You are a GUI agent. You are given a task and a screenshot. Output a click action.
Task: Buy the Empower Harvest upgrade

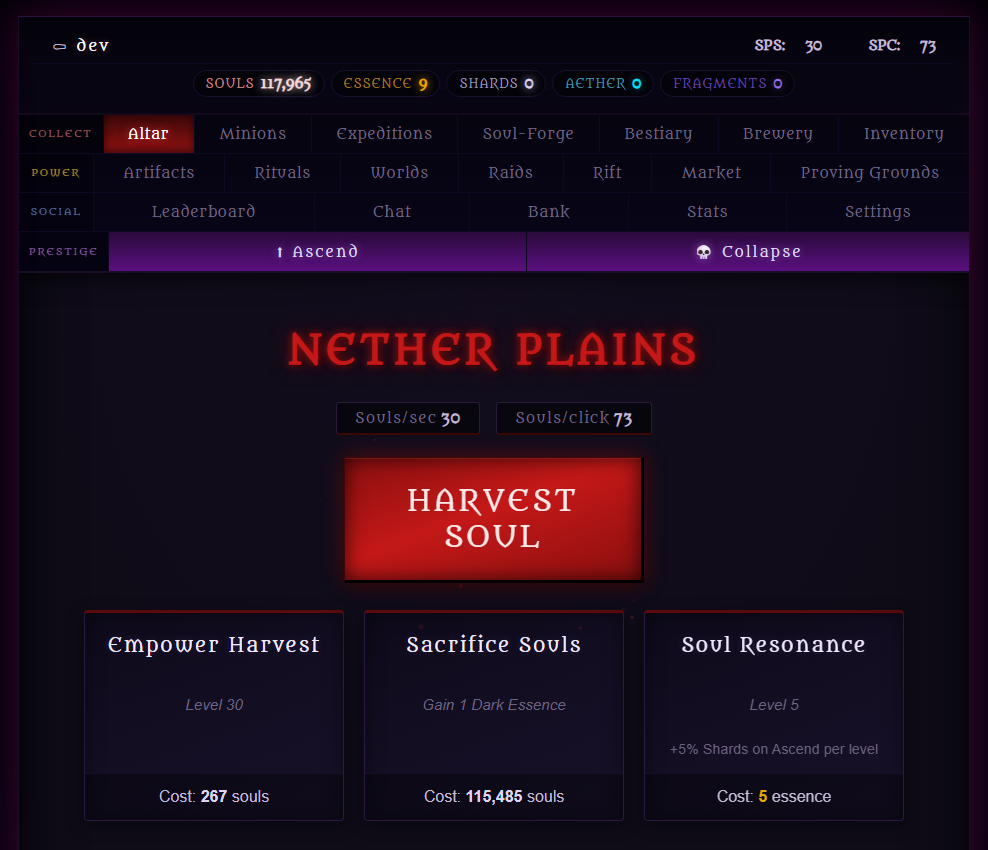(x=213, y=716)
